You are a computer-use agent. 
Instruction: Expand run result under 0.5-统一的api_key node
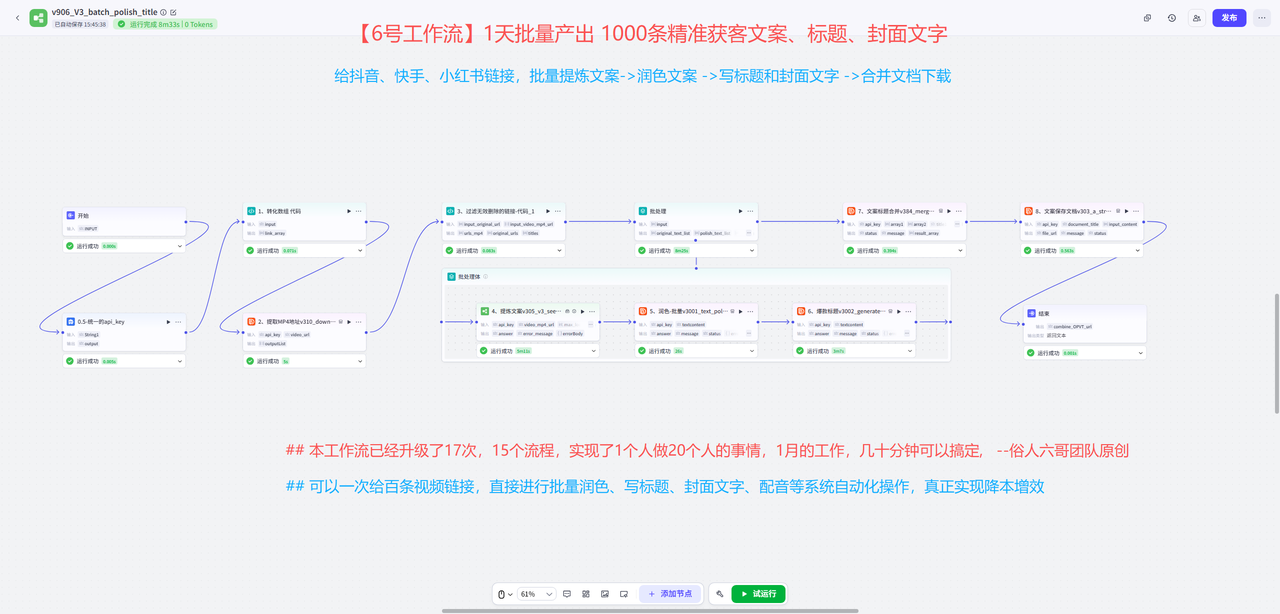[180, 361]
